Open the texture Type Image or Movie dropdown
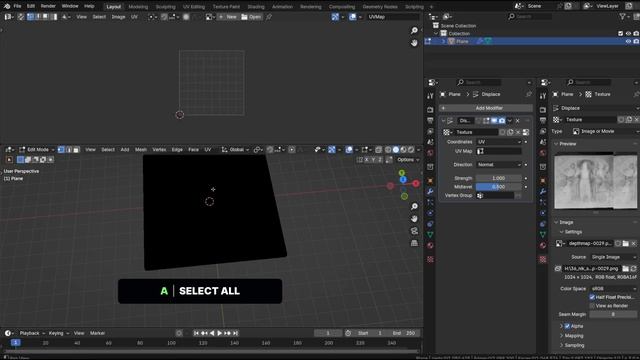 tap(604, 131)
